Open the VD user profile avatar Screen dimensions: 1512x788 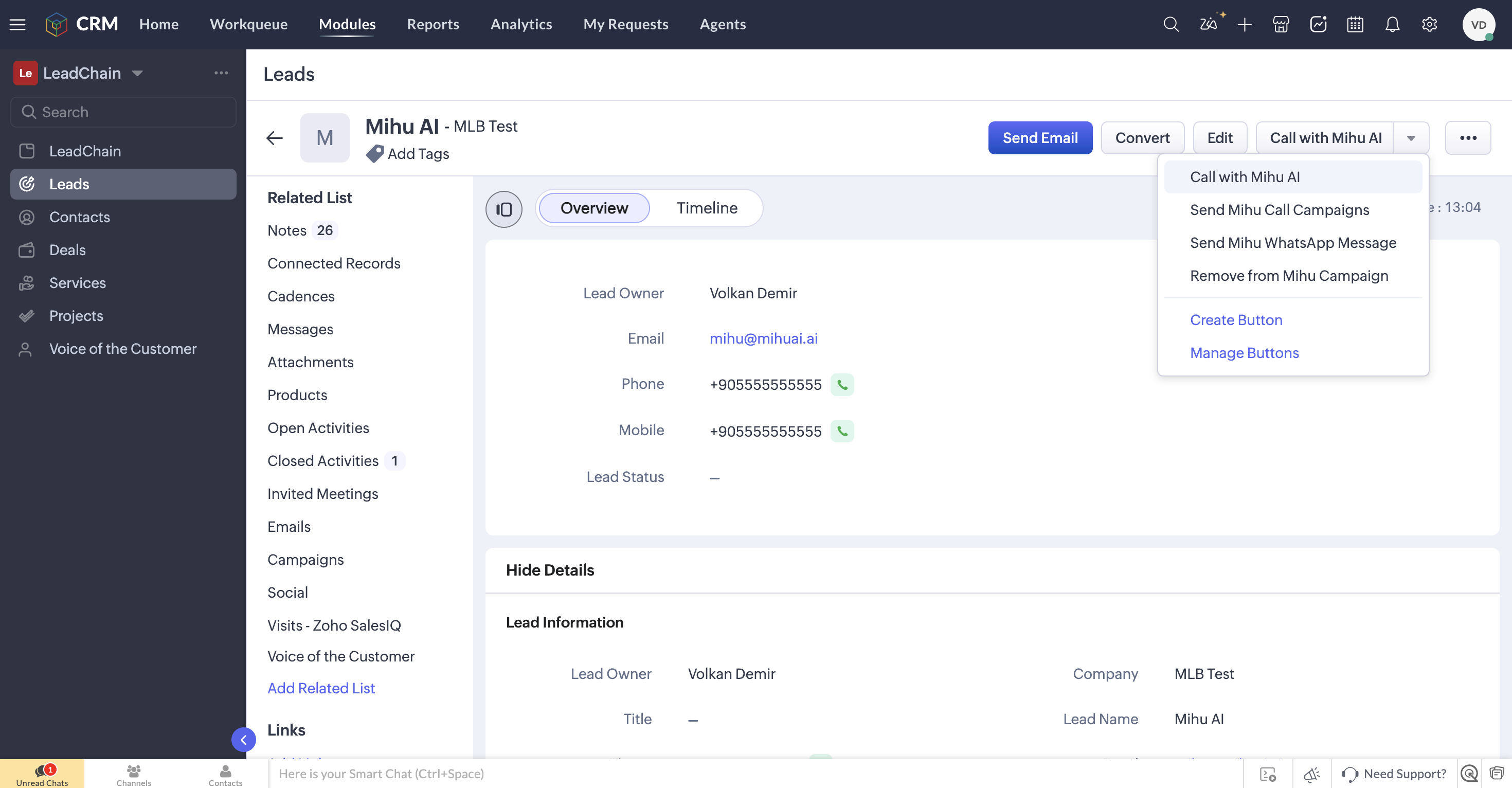pyautogui.click(x=1479, y=25)
